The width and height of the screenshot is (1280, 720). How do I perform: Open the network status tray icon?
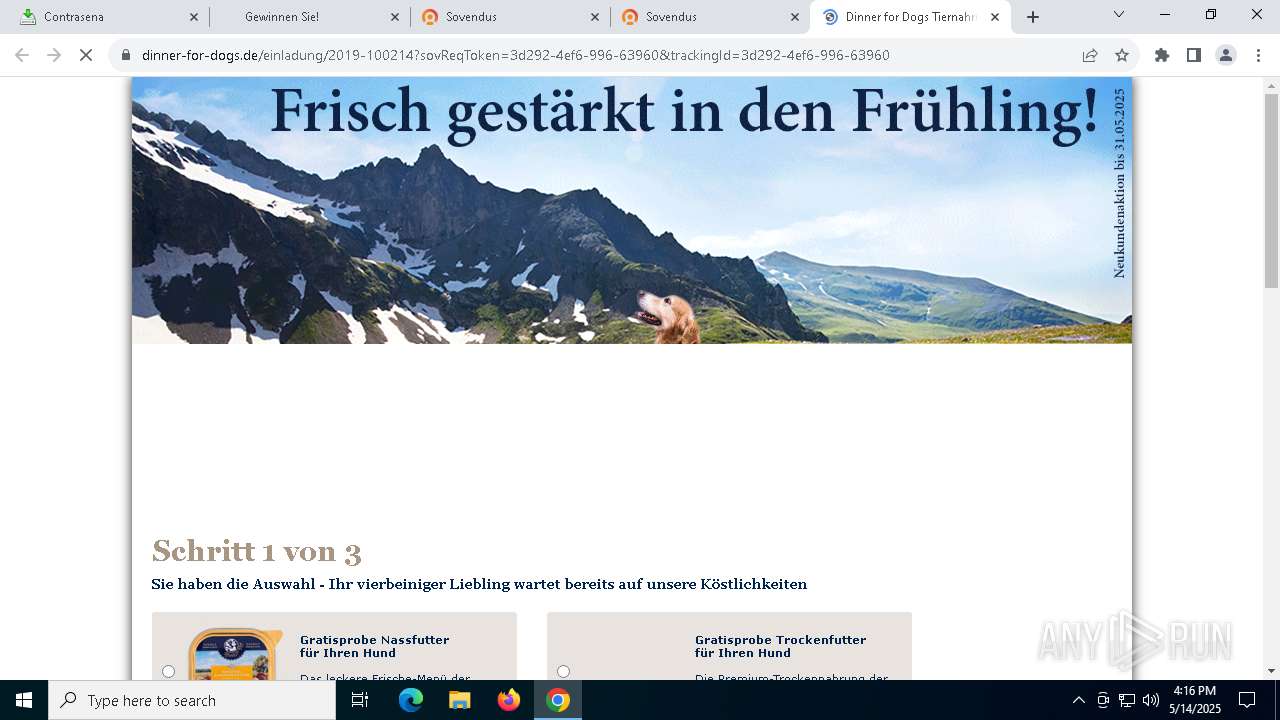point(1127,700)
